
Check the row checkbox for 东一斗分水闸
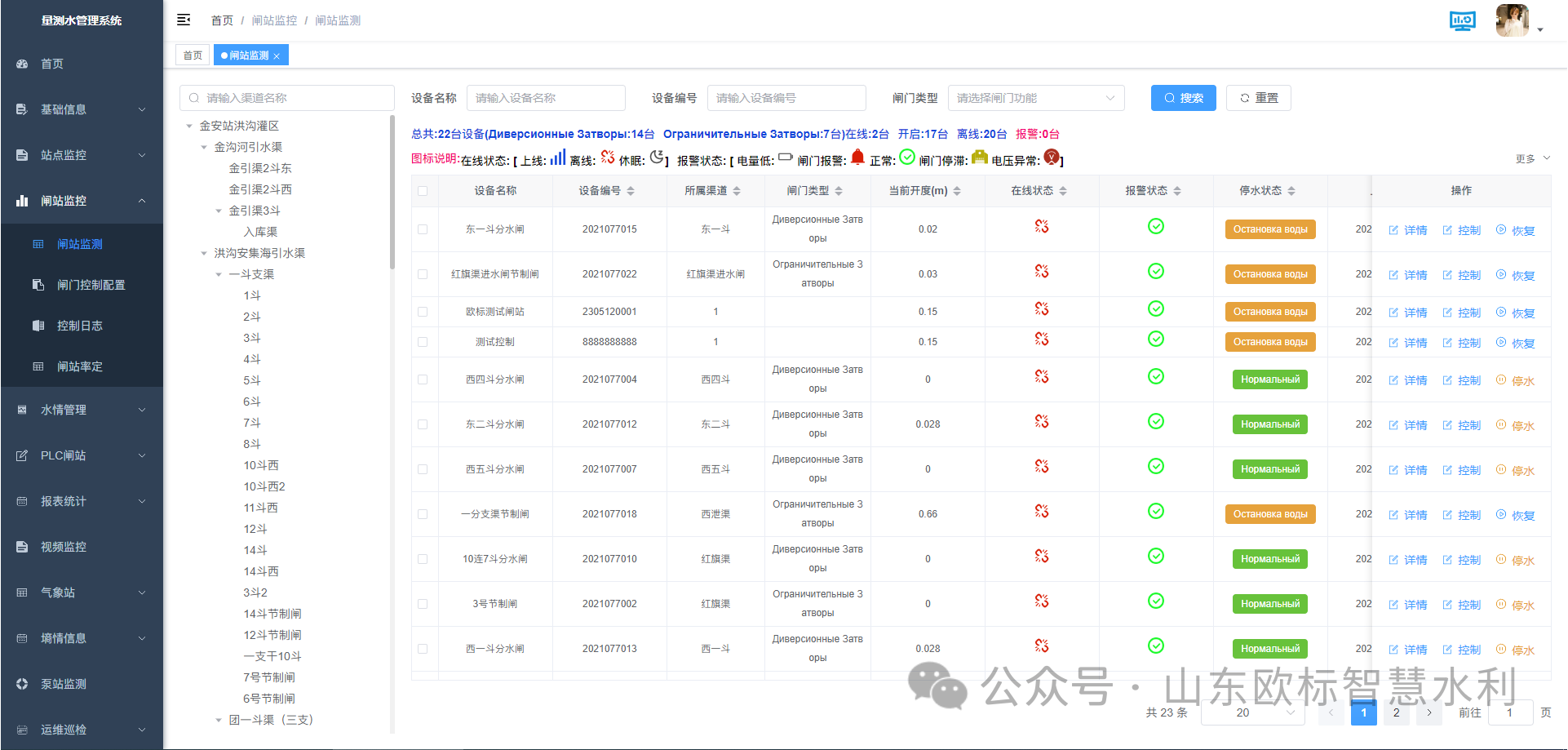423,229
